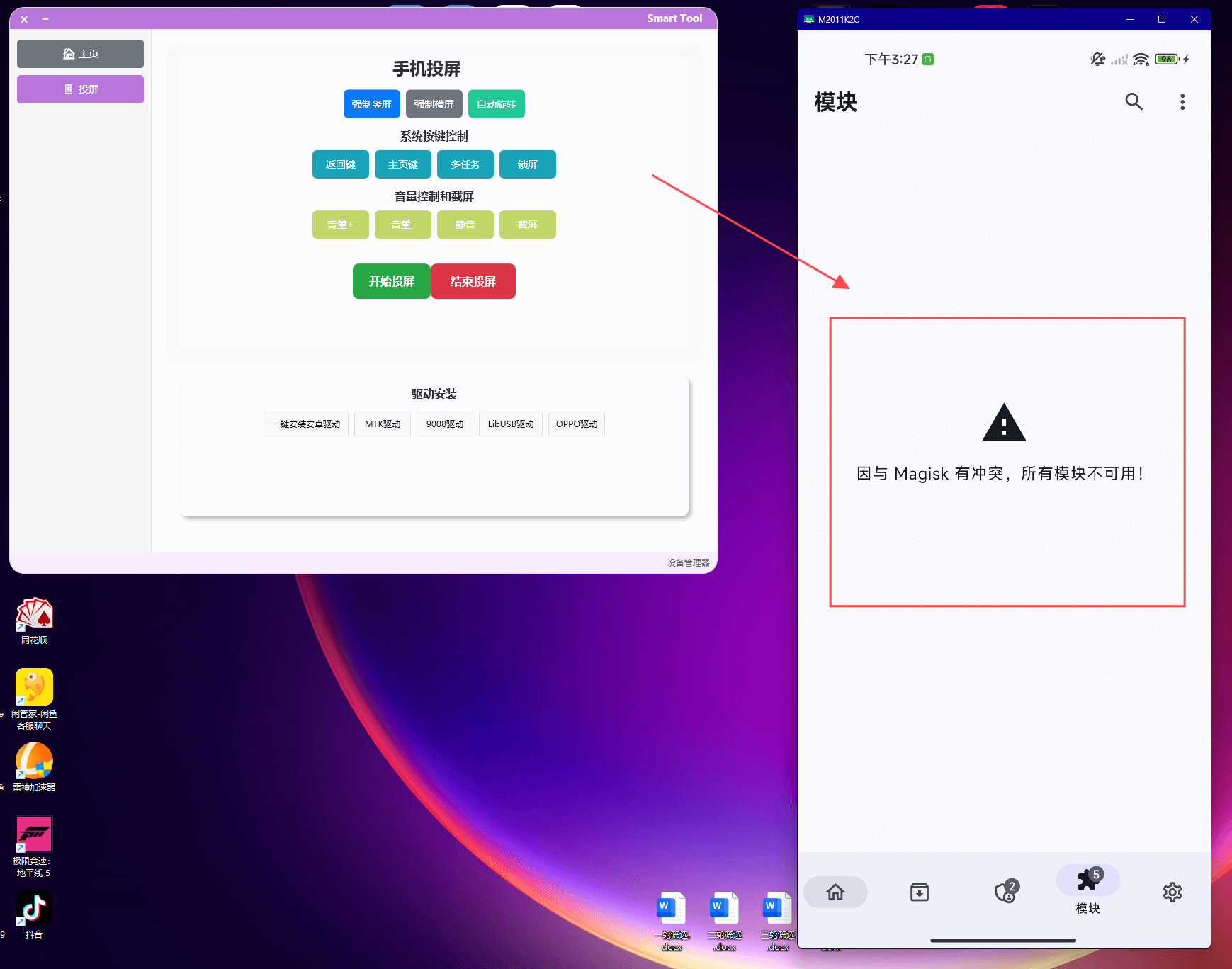Select the 投屏 sidebar item

80,89
